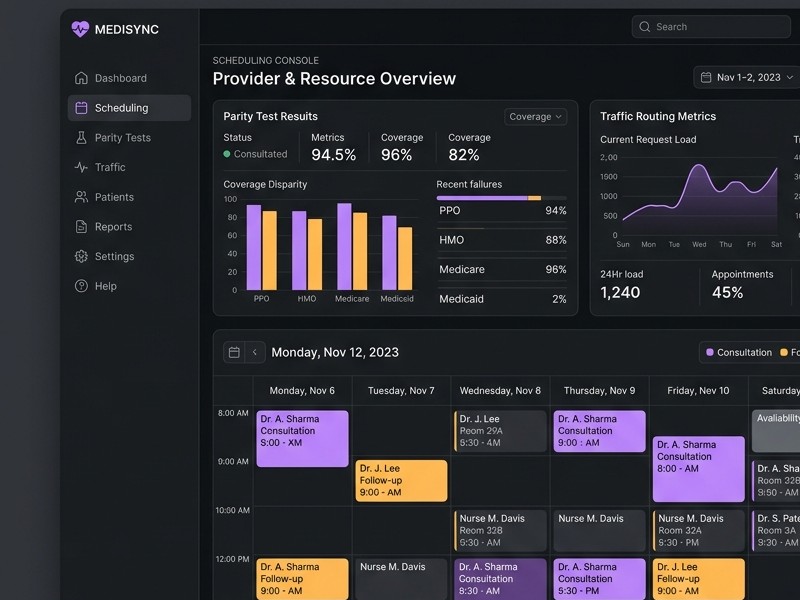Go to previous week with left chevron
The height and width of the screenshot is (600, 800).
(255, 352)
